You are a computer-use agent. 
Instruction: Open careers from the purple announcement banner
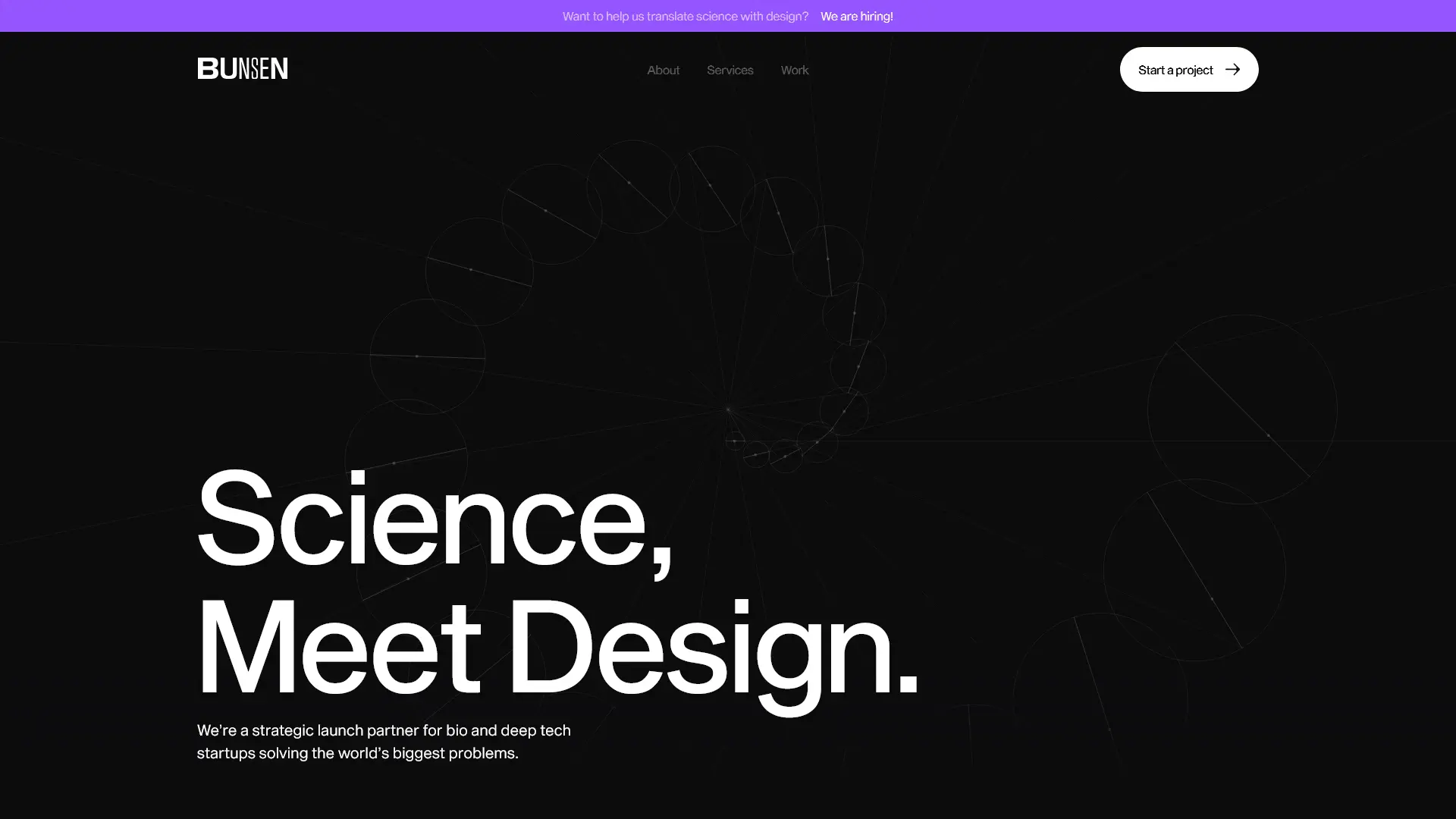tap(857, 16)
